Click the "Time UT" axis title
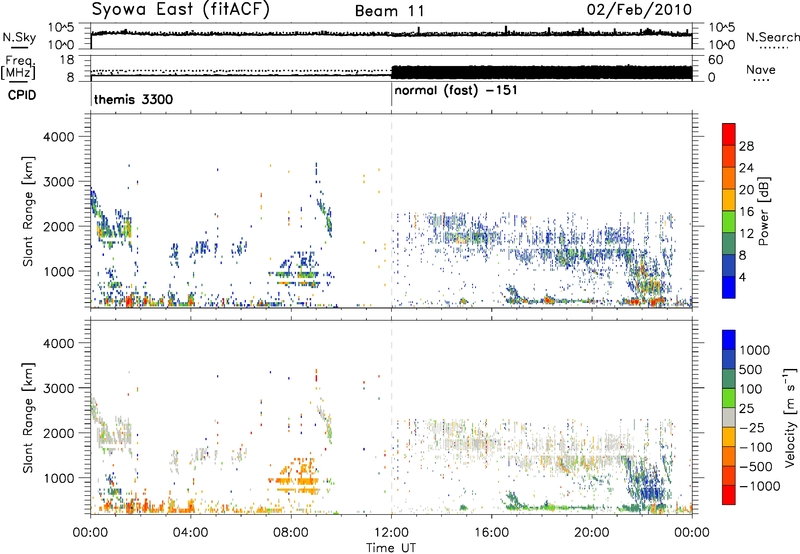Screen dimensions: 800x554 pos(391,547)
